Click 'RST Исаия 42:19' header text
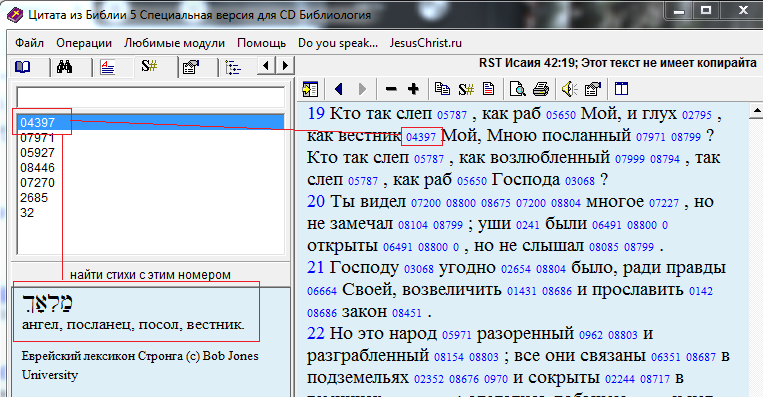763x397 pixels. pos(527,63)
